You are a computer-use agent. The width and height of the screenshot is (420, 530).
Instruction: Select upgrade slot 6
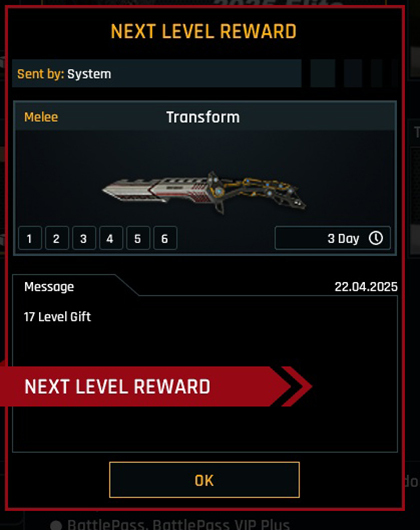coord(165,238)
